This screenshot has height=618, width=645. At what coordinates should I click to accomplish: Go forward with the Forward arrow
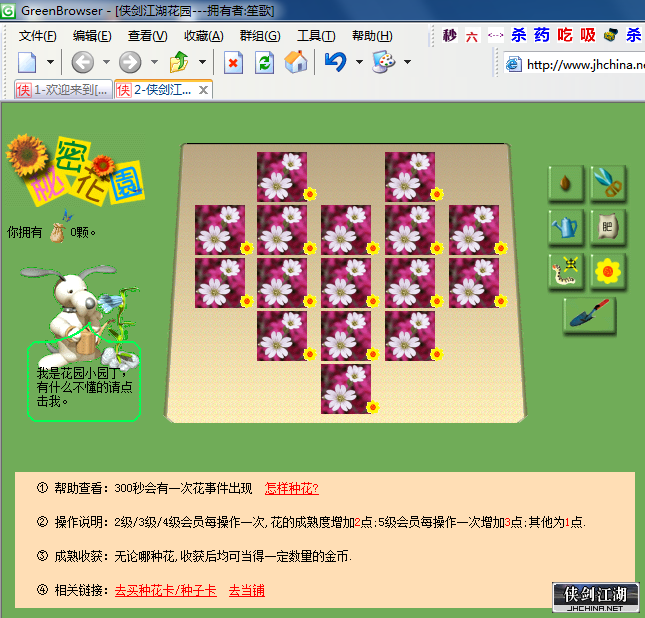pos(130,63)
